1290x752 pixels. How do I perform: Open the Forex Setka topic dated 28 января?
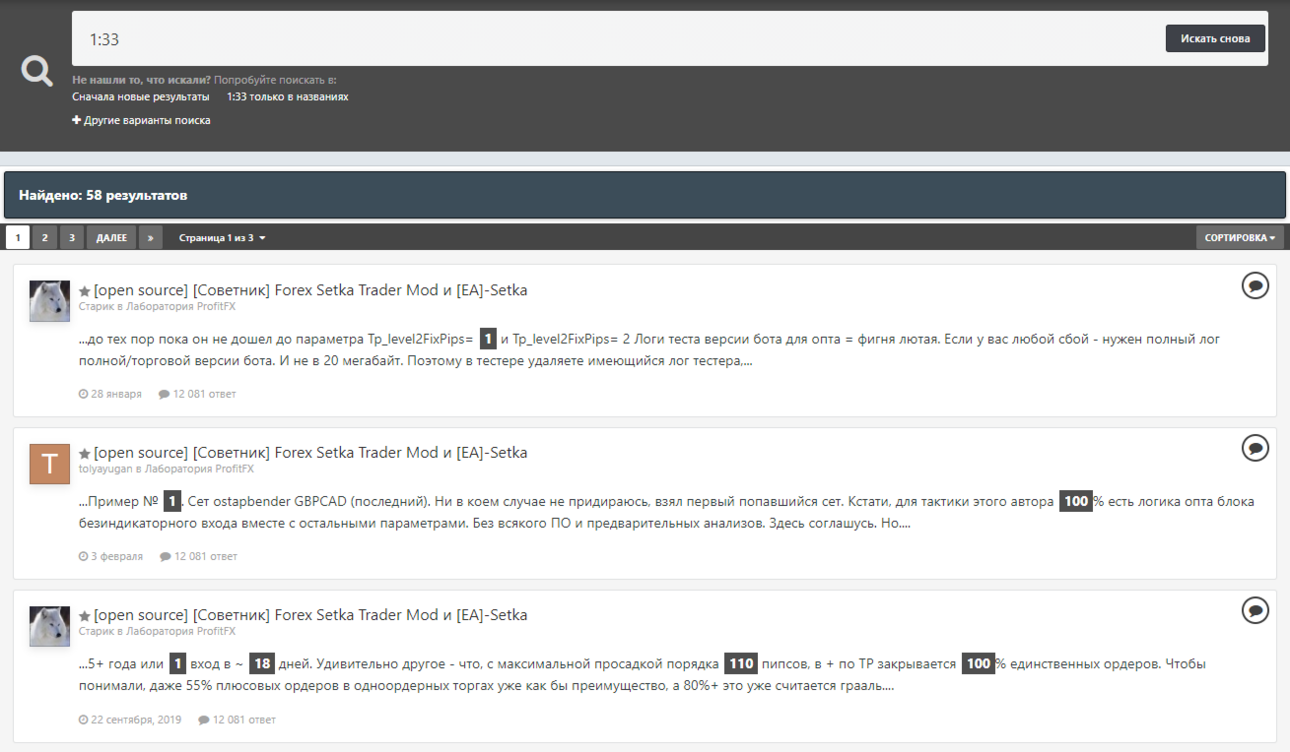coord(311,290)
